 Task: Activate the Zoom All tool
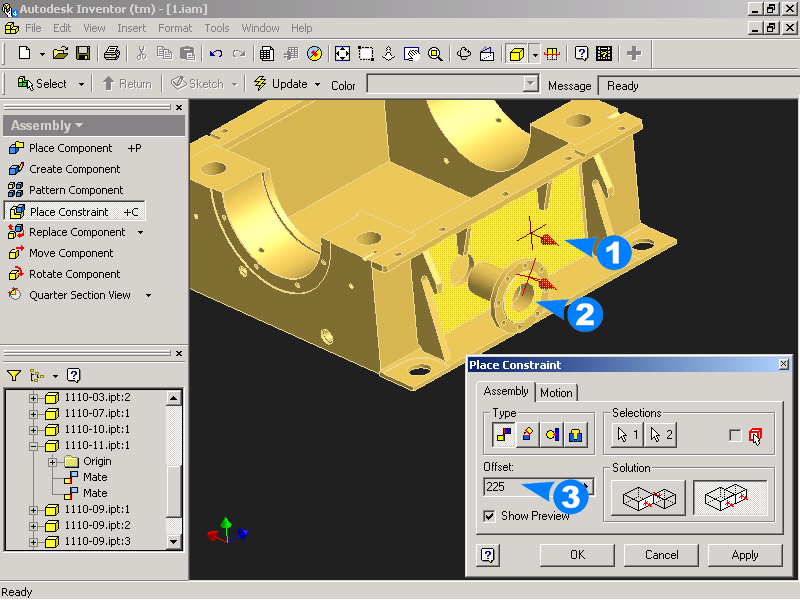[342, 53]
